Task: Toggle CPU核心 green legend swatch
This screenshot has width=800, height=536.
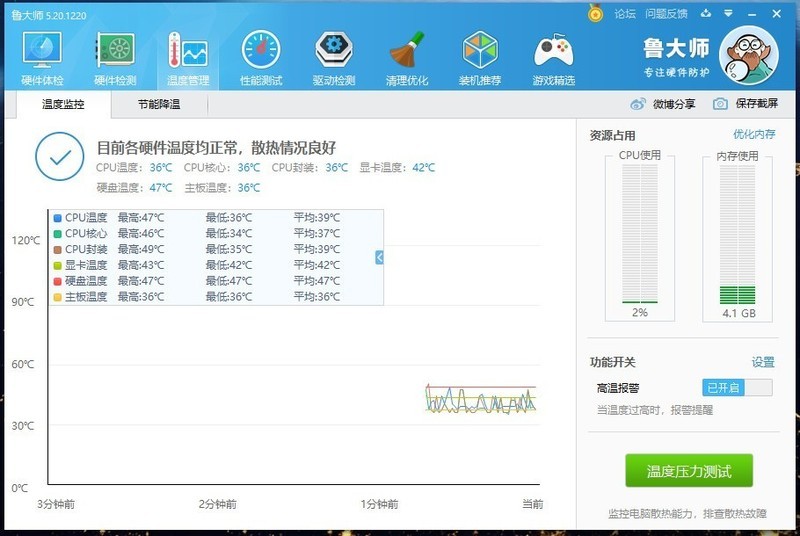Action: [58, 234]
